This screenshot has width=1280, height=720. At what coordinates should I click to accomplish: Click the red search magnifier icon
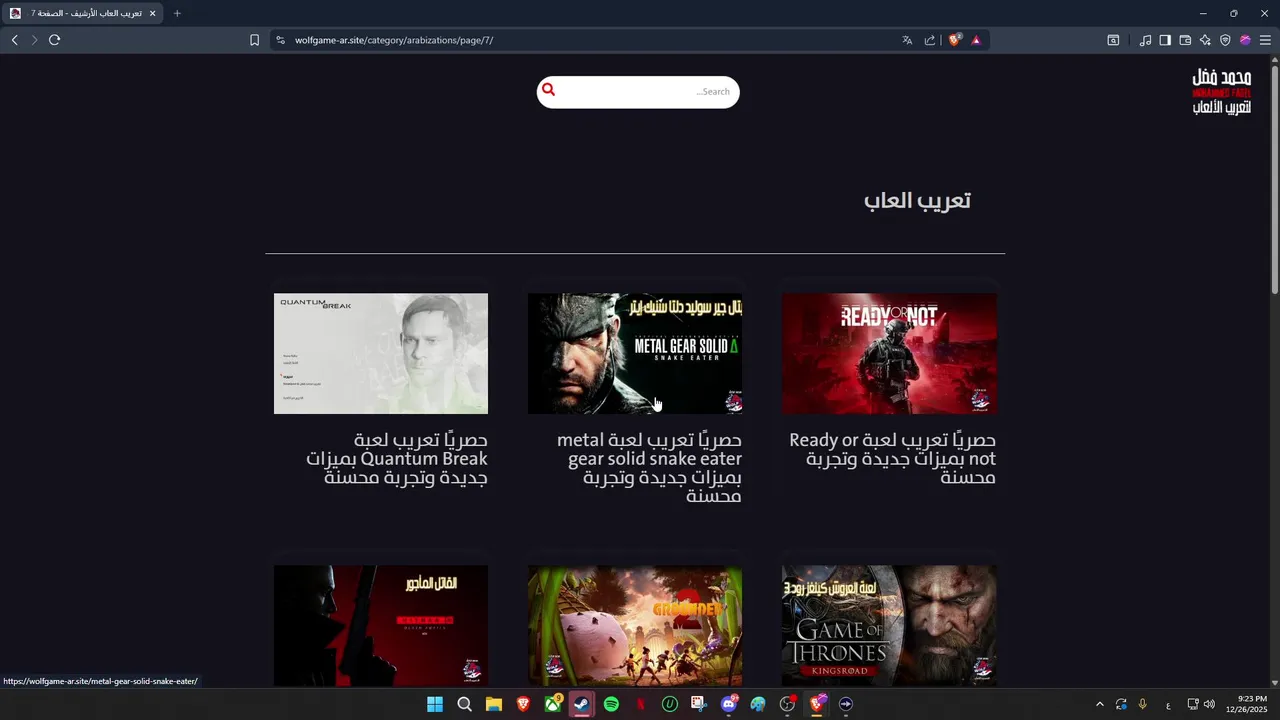coord(548,90)
